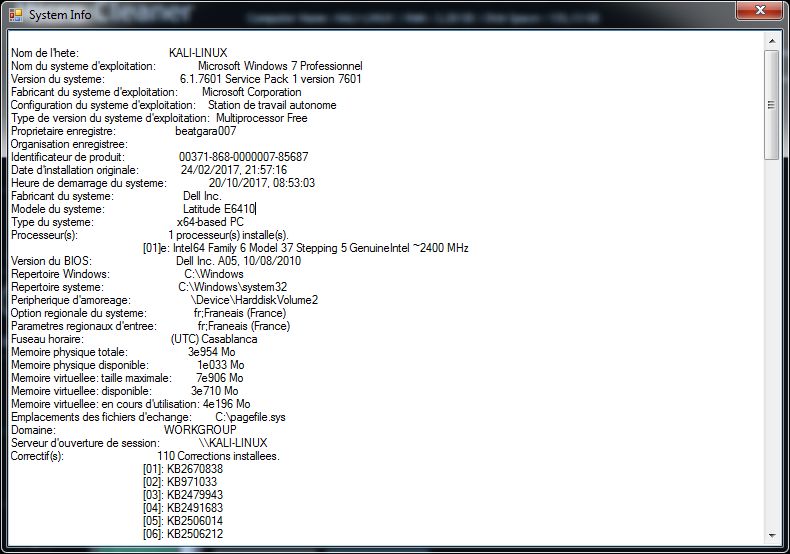Screen dimensions: 790x554
Task: Click version '6.1.7601 Service Pack 1' text
Action: [x=239, y=79]
